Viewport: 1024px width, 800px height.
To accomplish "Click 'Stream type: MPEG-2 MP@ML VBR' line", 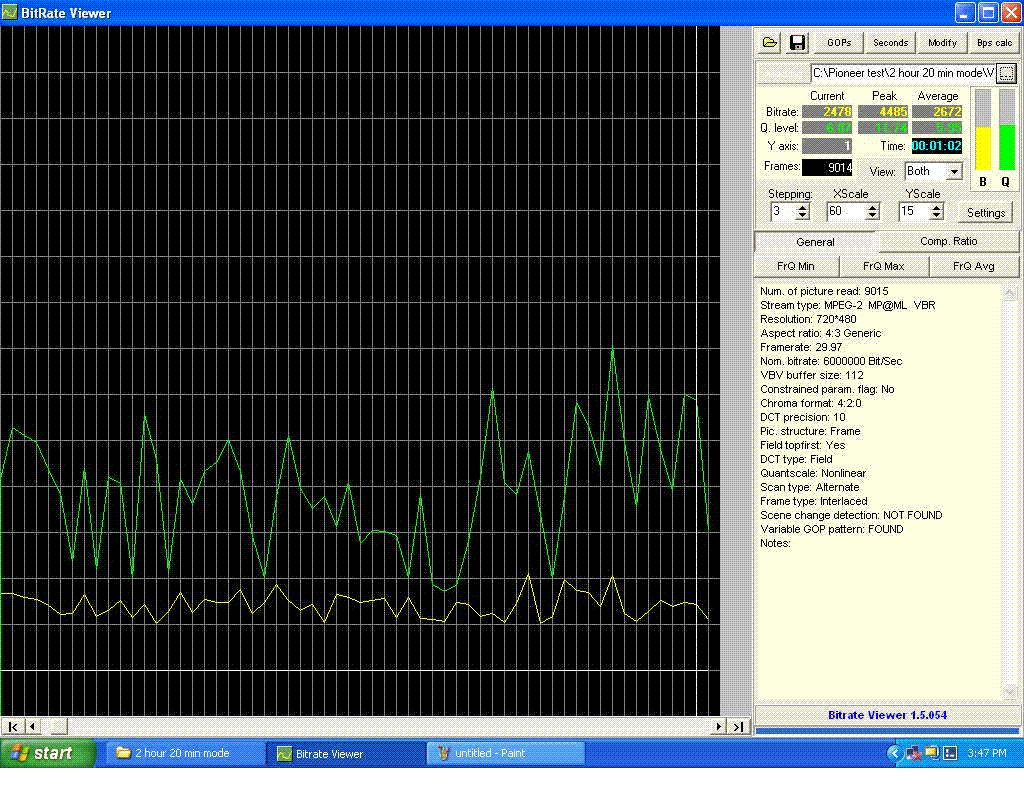I will (848, 306).
